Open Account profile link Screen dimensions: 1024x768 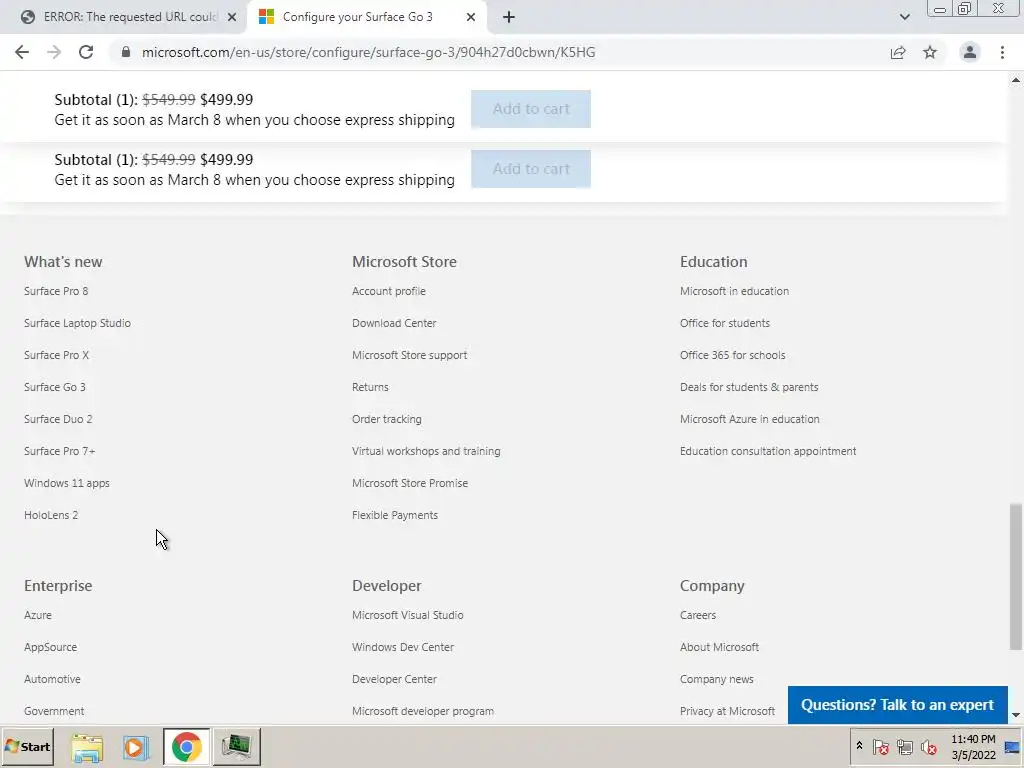point(389,291)
